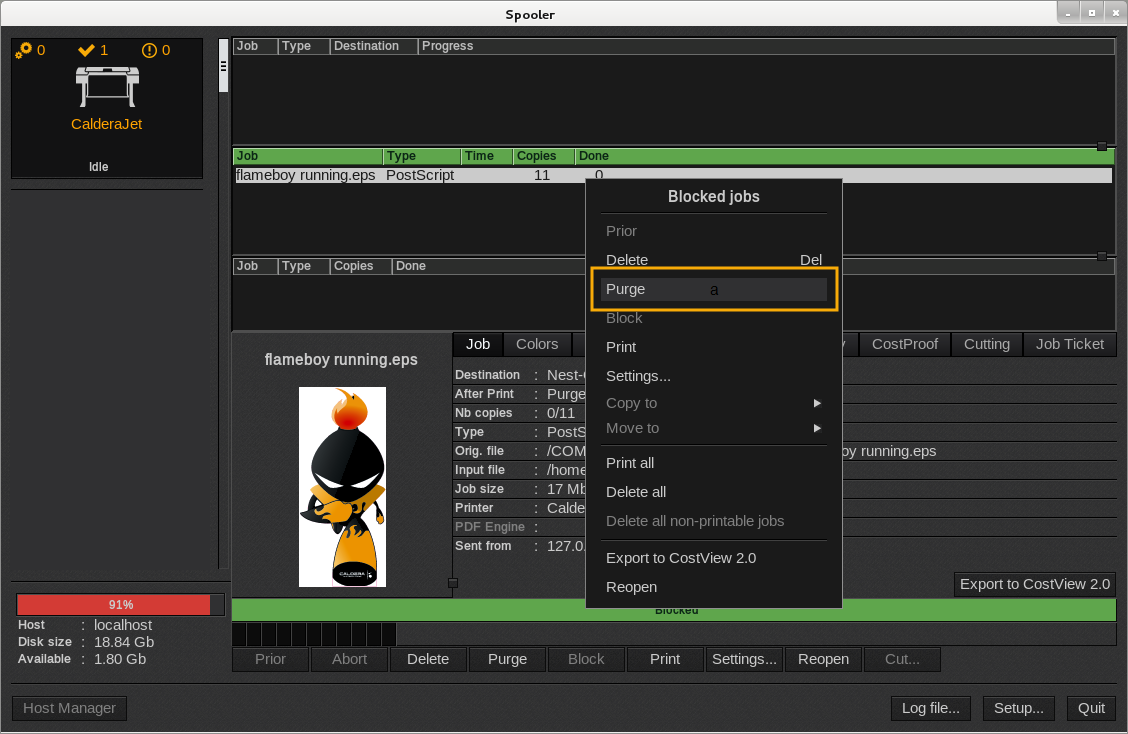Expand the Move to submenu arrow
The width and height of the screenshot is (1128, 734).
point(817,428)
